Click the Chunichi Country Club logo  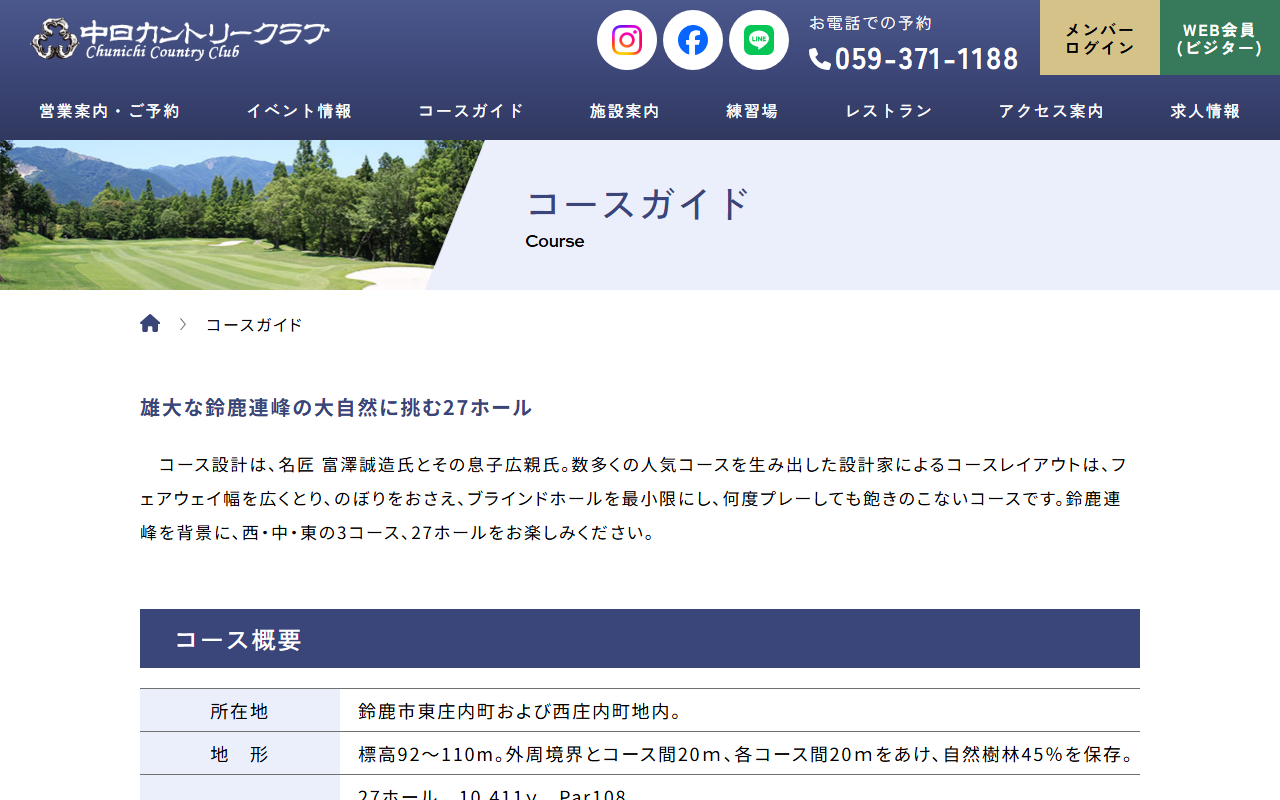point(180,40)
